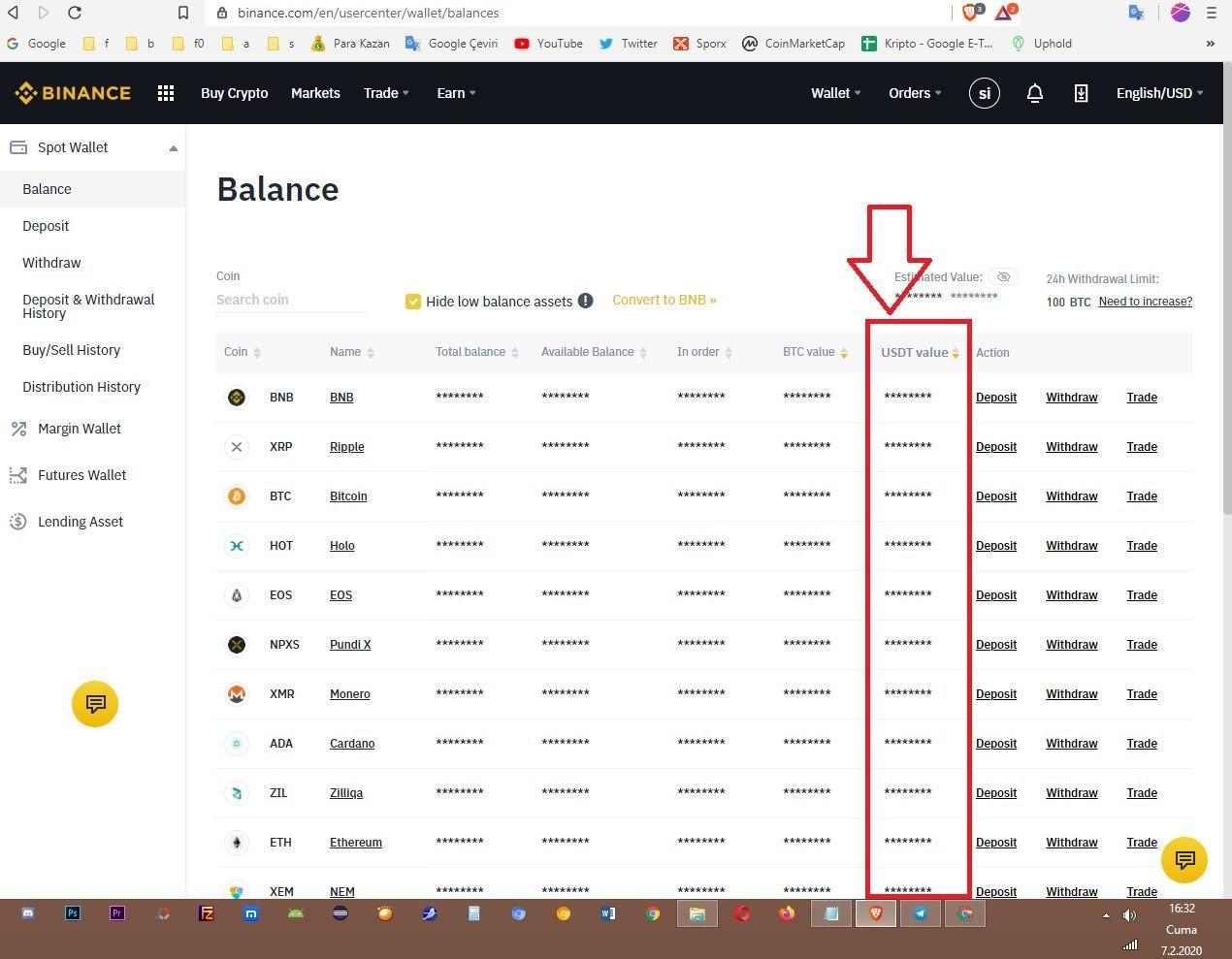Image resolution: width=1232 pixels, height=959 pixels.
Task: Click the Futures Wallet icon in sidebar
Action: pyautogui.click(x=18, y=475)
